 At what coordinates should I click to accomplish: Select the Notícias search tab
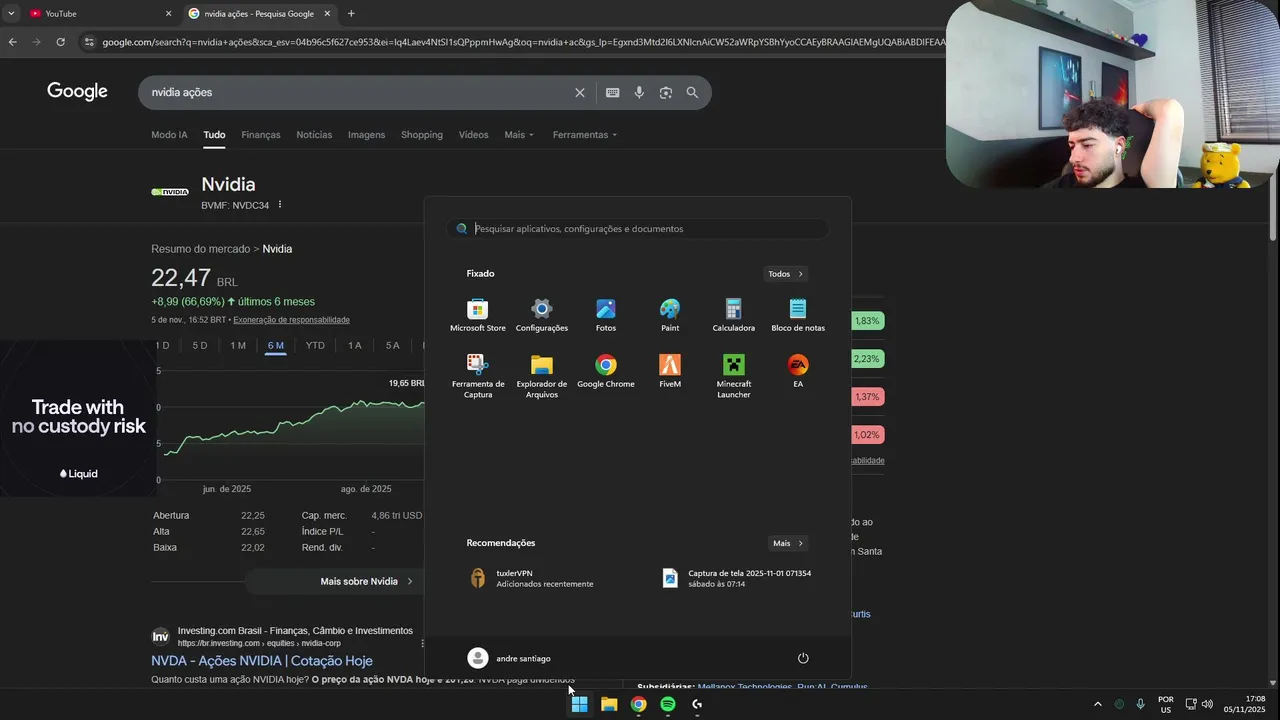pos(314,135)
